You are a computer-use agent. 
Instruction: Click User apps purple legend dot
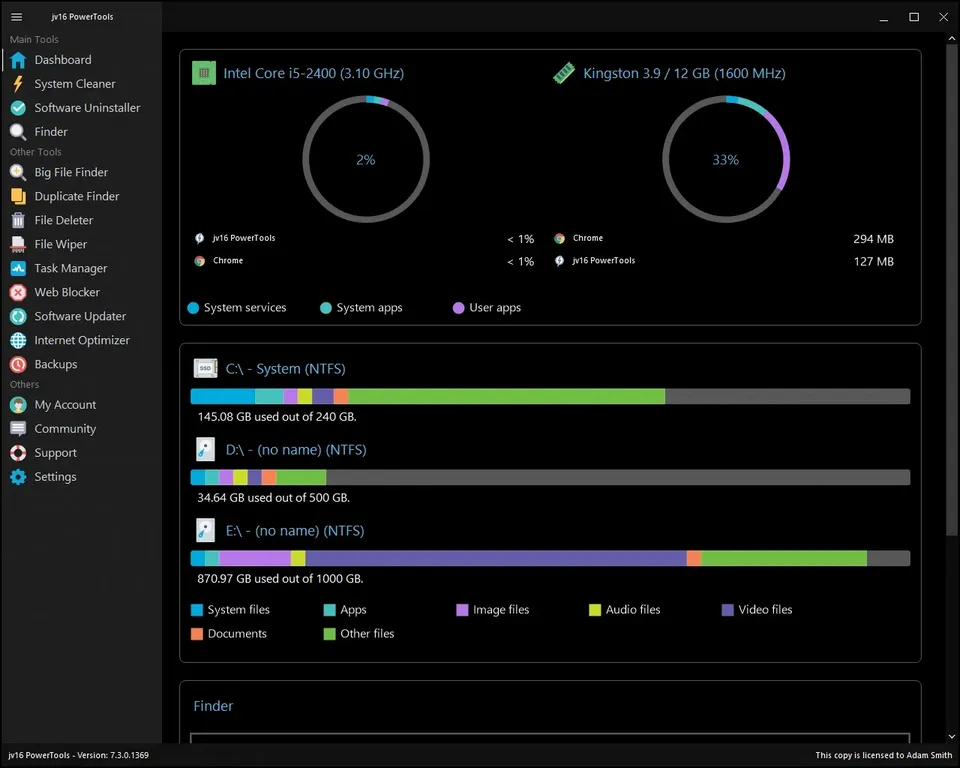(459, 308)
